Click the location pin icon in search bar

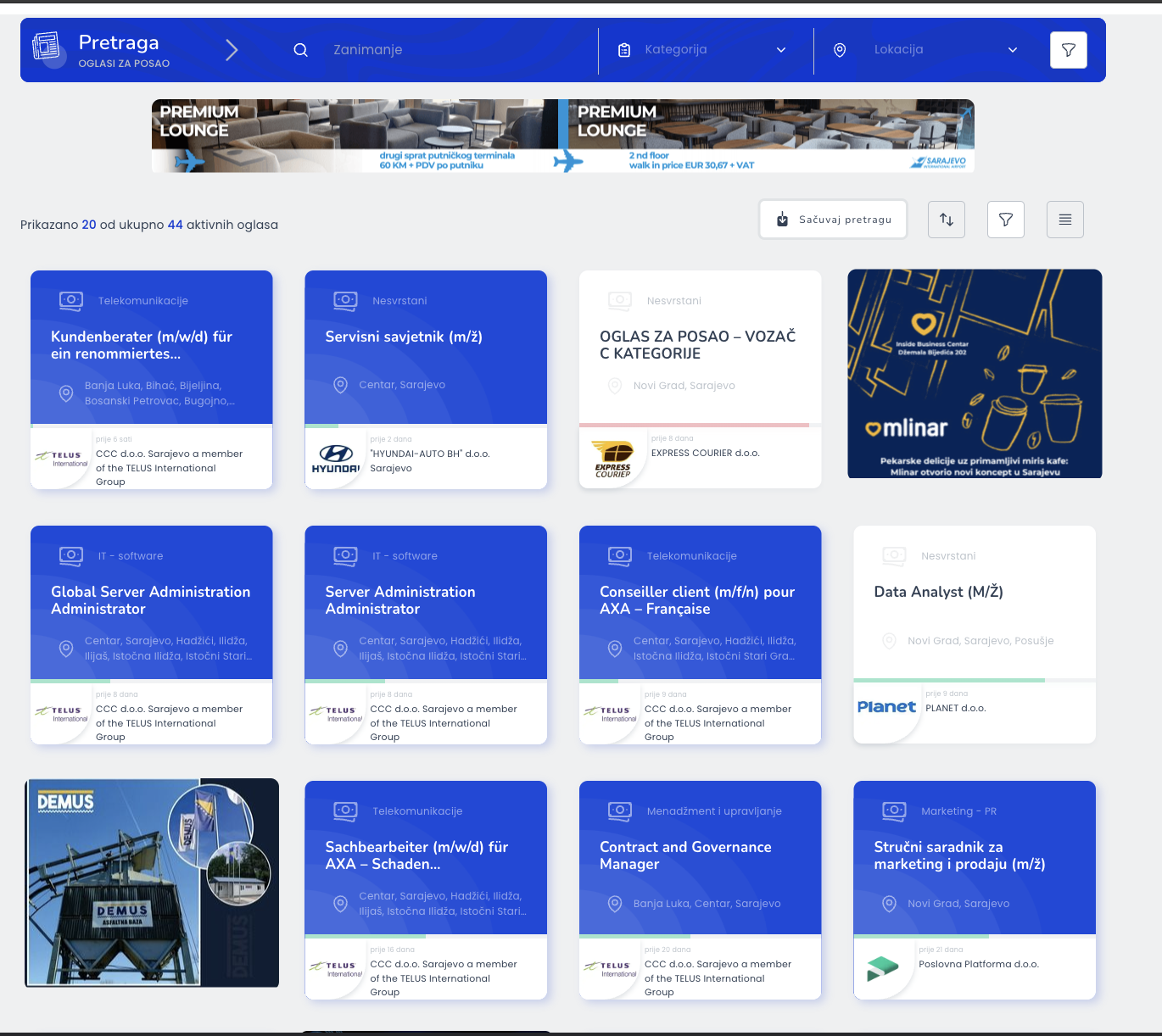[839, 50]
